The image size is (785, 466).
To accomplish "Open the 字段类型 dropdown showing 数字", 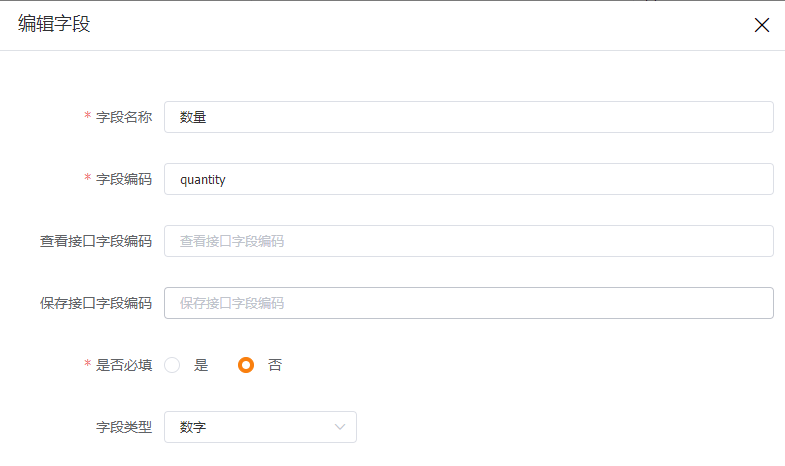I will coord(260,427).
